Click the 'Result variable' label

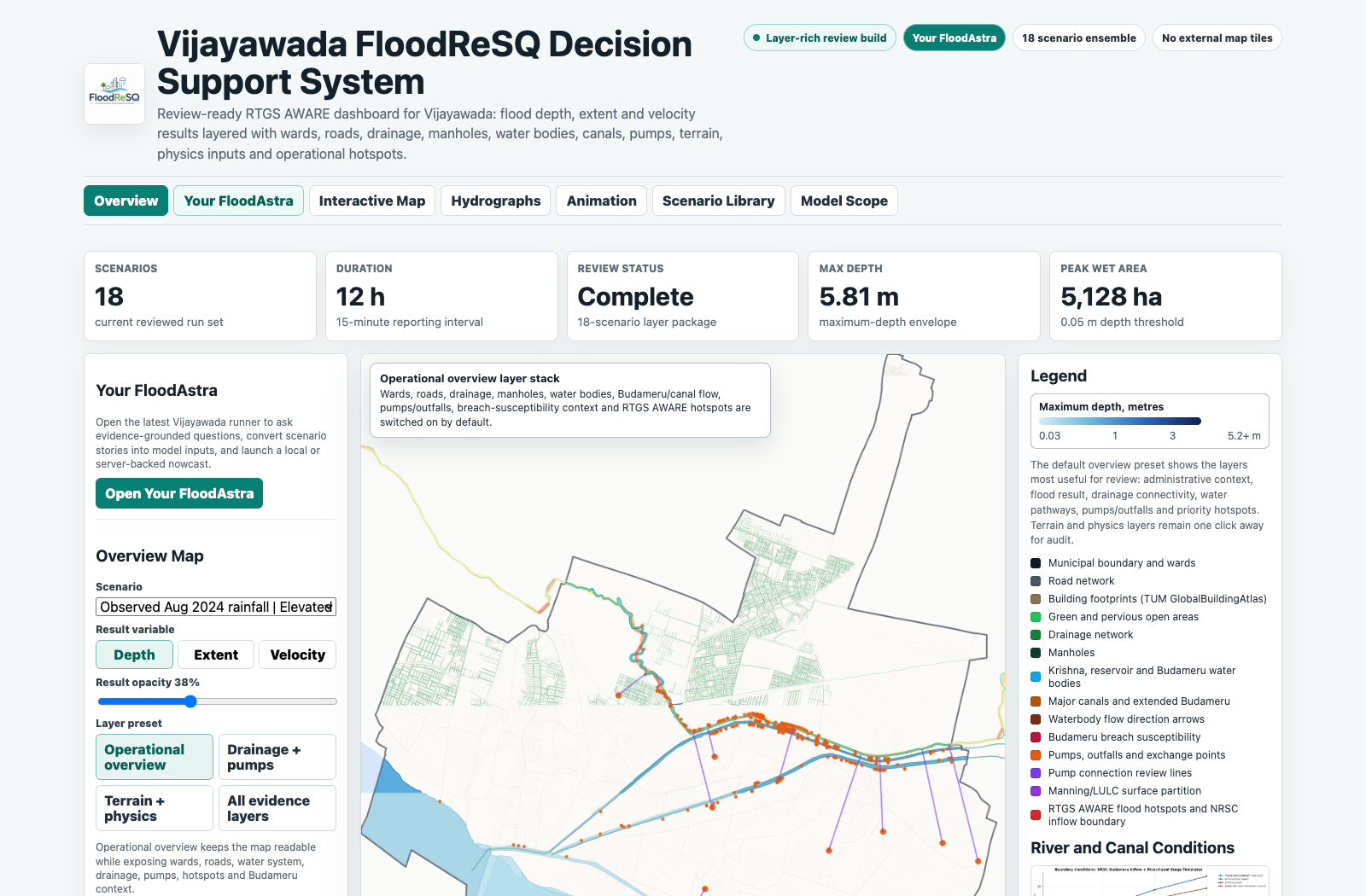135,630
